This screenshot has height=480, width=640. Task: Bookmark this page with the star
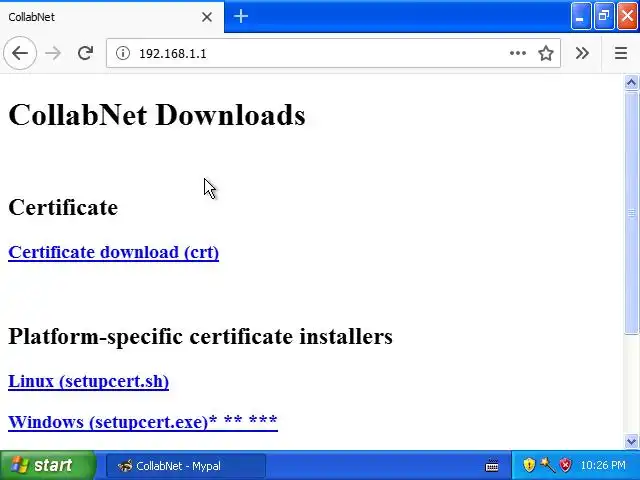[x=546, y=53]
